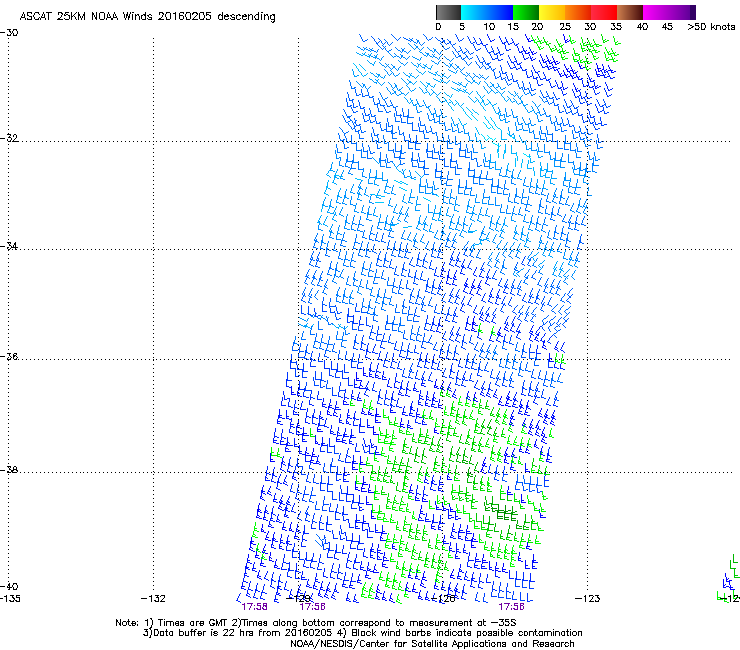Click the '-38' latitude axis label

tap(9, 470)
